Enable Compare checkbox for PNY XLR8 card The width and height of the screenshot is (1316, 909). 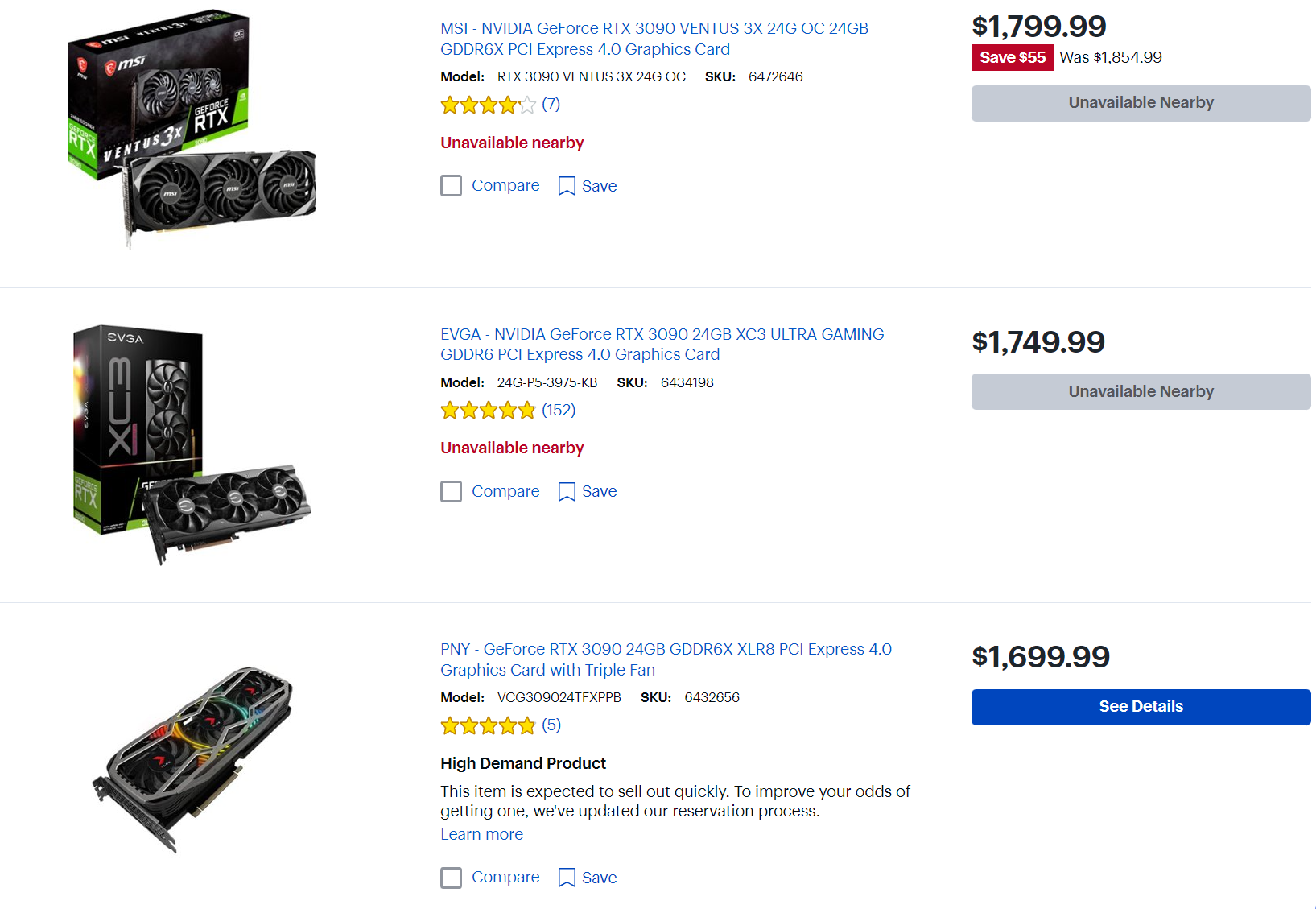tap(452, 878)
